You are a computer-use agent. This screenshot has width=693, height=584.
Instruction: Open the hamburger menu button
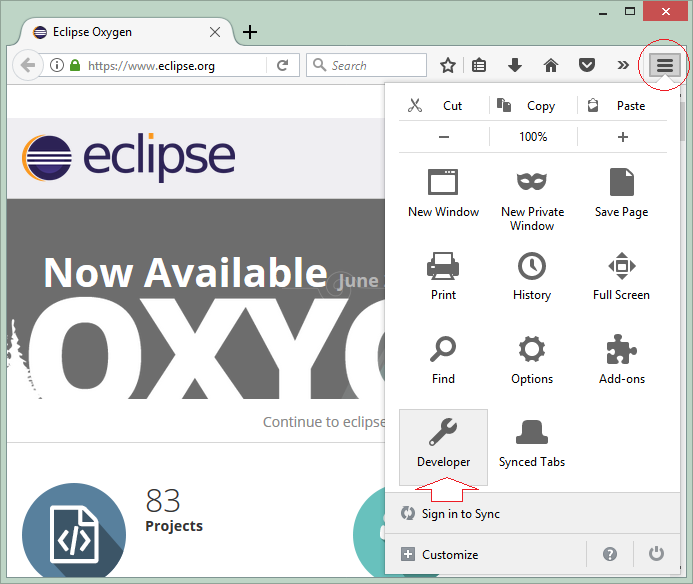664,65
